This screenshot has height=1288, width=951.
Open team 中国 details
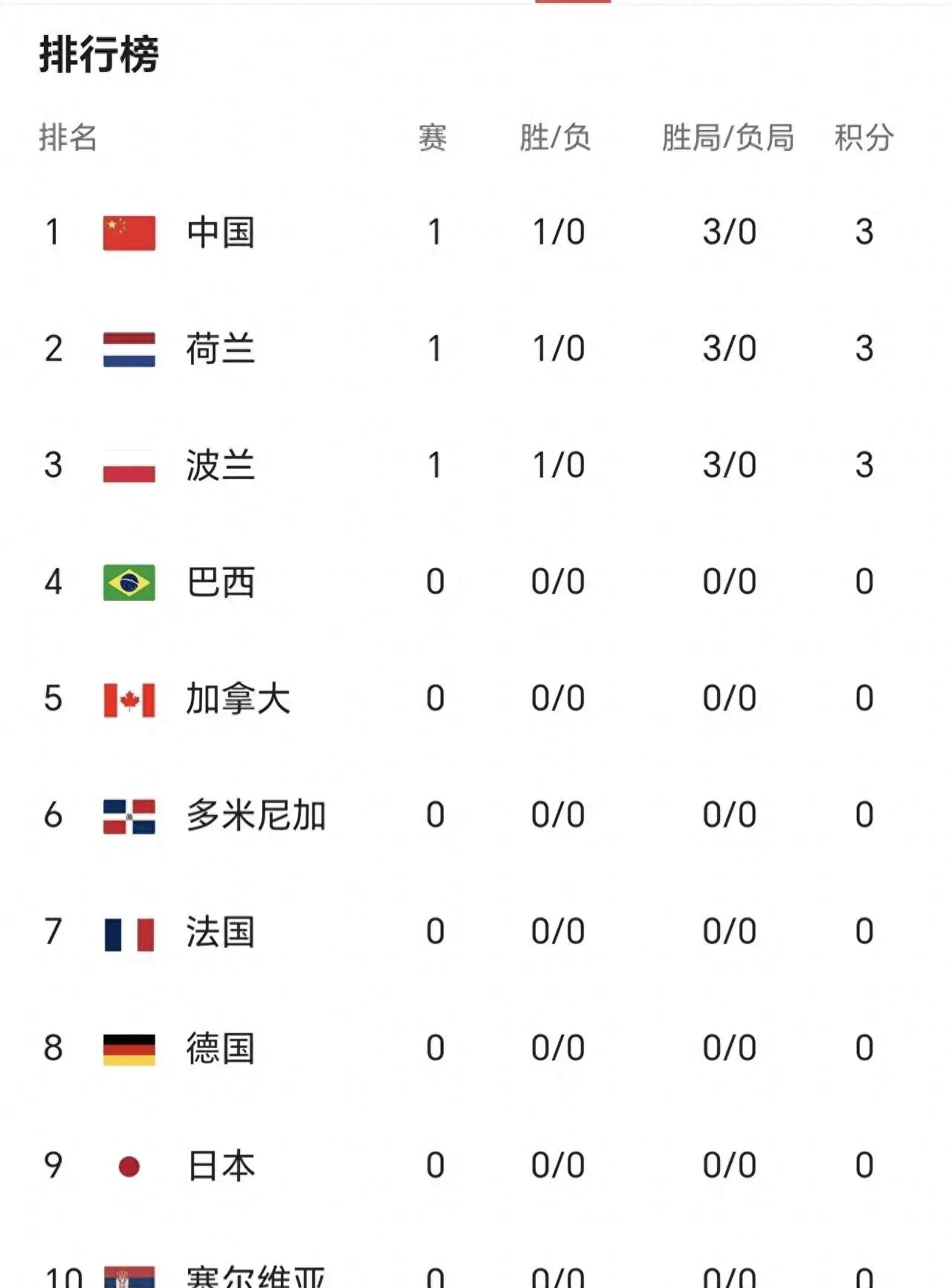tap(221, 233)
